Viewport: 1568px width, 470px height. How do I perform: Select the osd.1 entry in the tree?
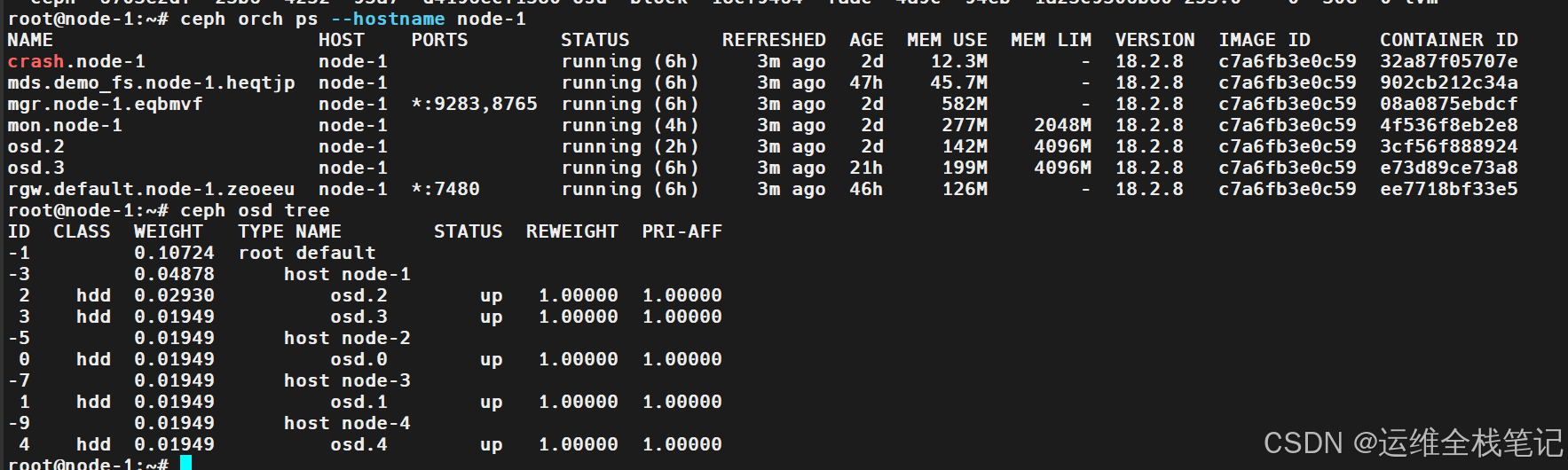pos(359,402)
